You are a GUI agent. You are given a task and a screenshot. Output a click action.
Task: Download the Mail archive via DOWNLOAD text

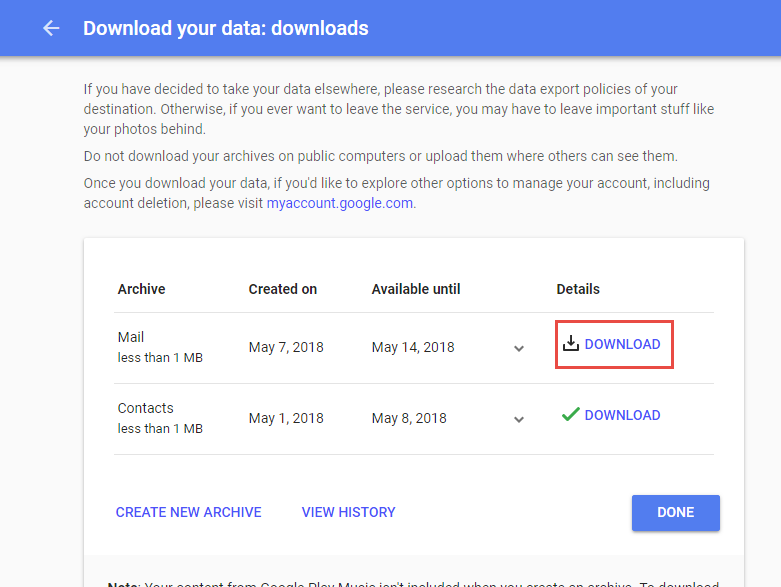point(622,344)
